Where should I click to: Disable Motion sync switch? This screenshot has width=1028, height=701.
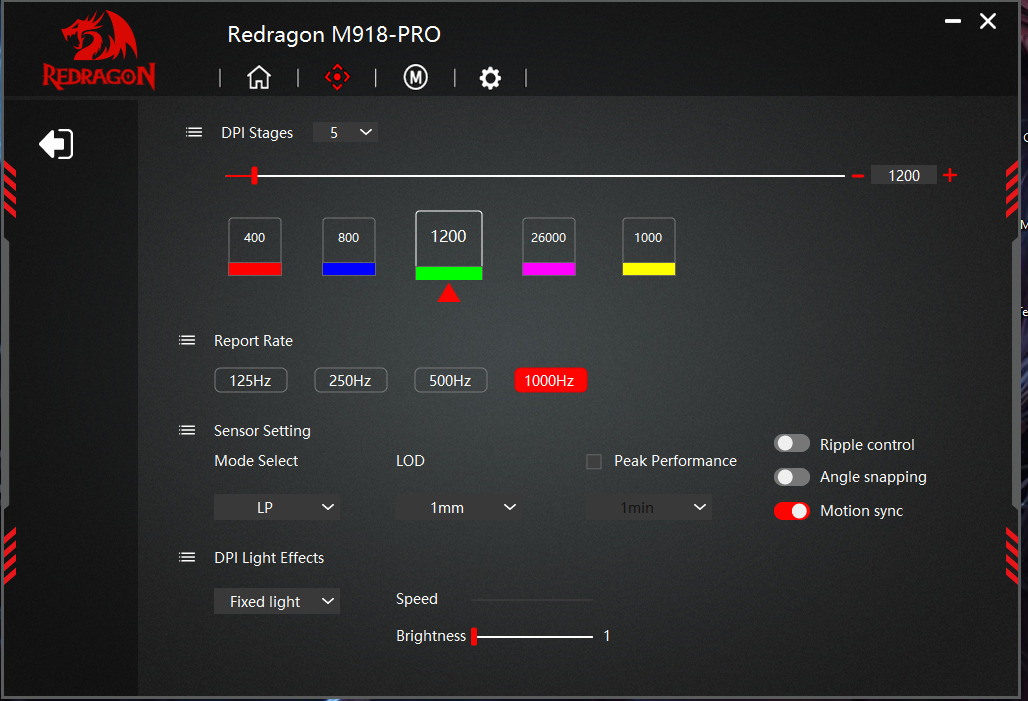[792, 511]
